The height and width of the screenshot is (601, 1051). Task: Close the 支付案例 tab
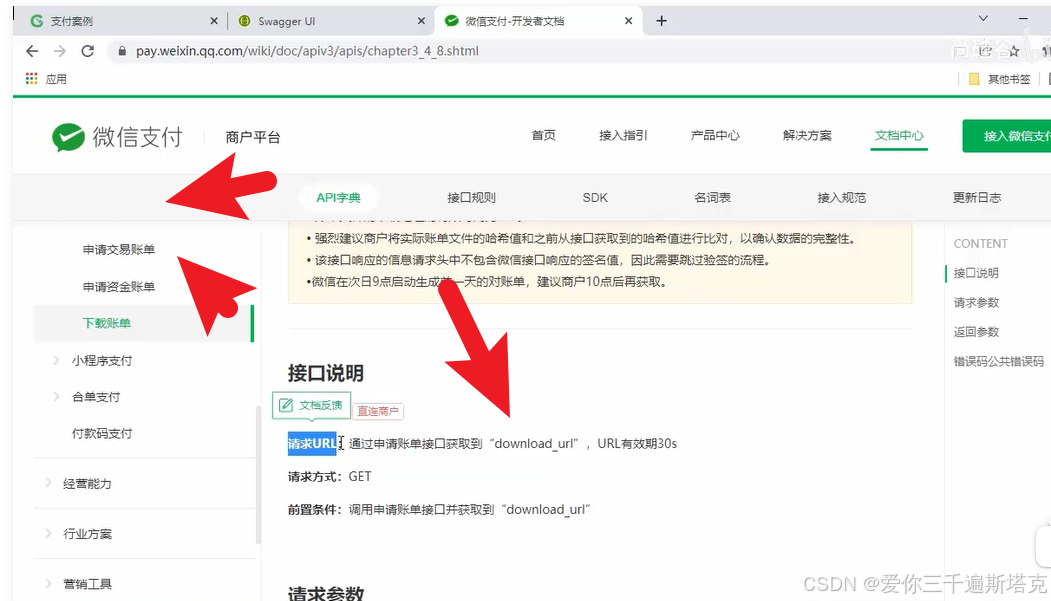pyautogui.click(x=214, y=21)
